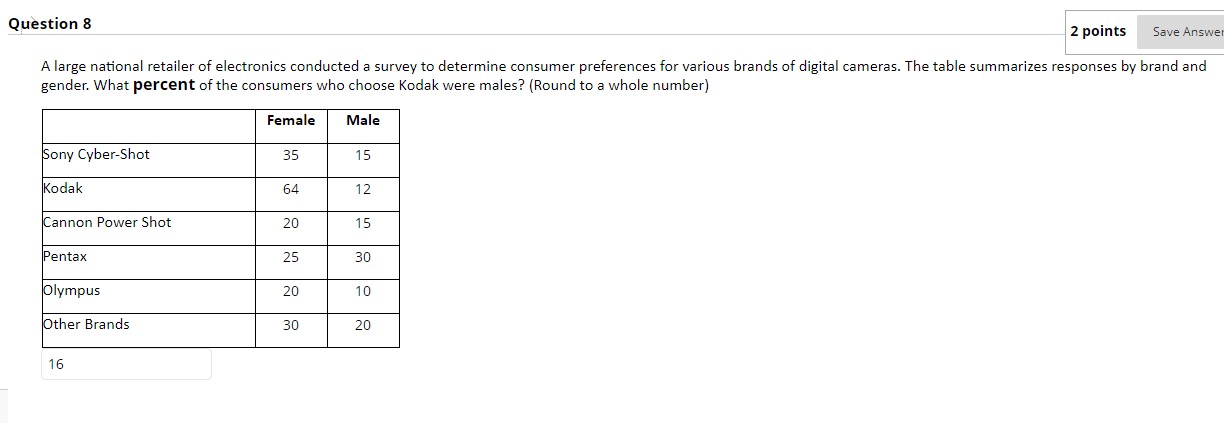
Task: Click the Kodak row label in table
Action: pos(63,188)
